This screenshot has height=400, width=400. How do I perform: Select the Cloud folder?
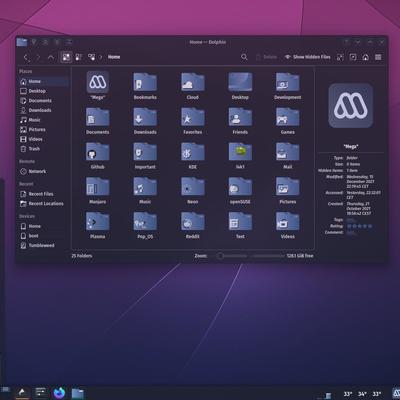193,86
